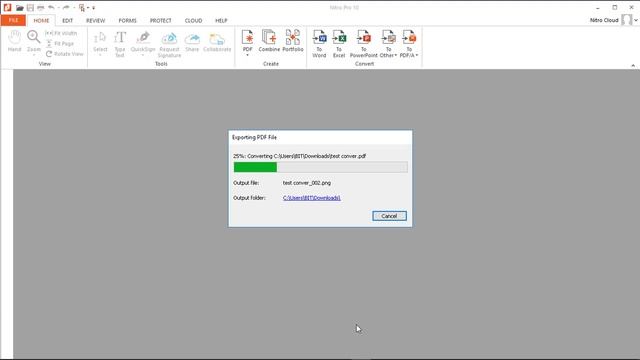Switch to the CLOUD tab
Screen dimensions: 640x360
pos(193,20)
